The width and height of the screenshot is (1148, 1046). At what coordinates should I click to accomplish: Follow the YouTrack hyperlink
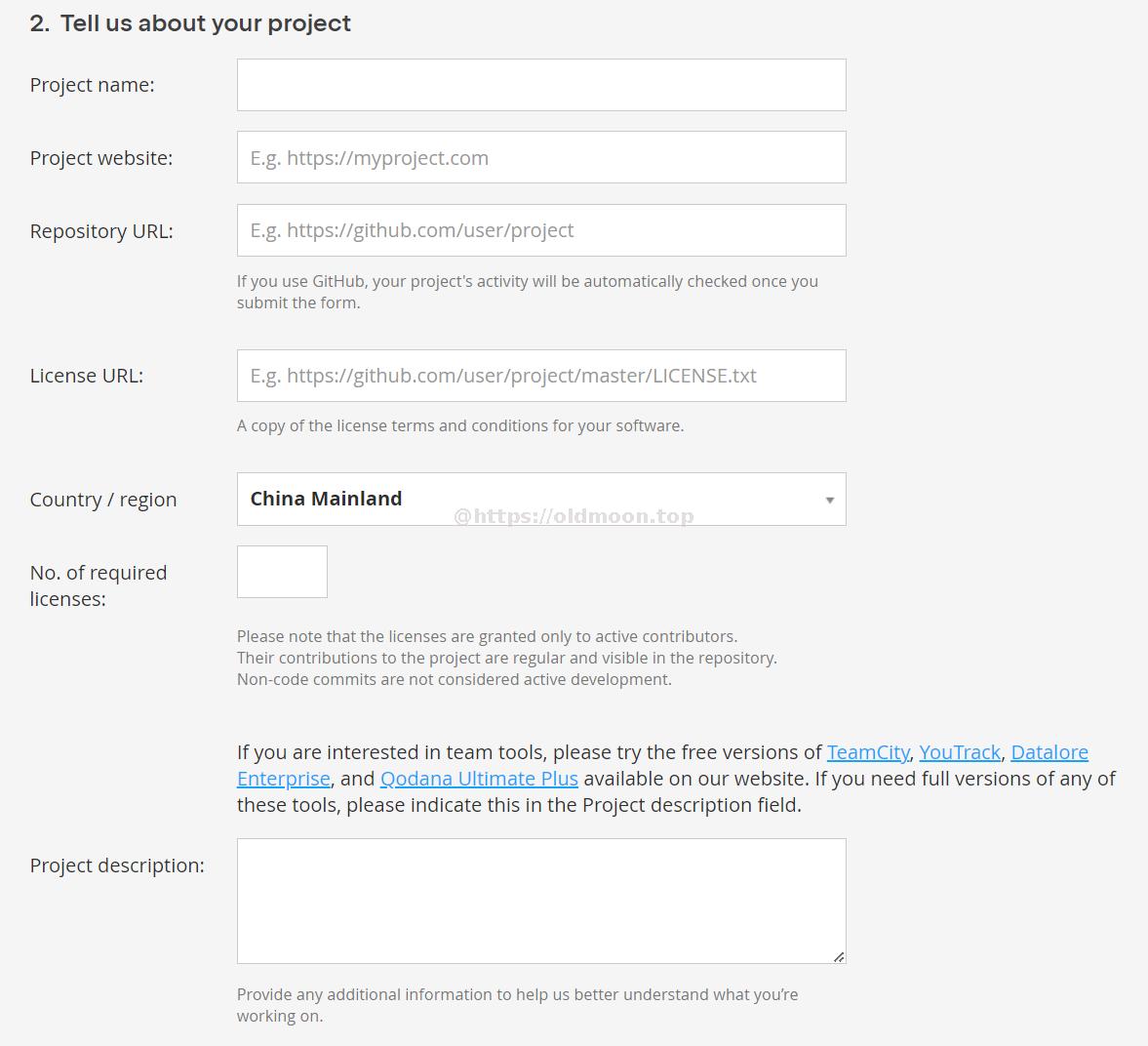point(959,752)
